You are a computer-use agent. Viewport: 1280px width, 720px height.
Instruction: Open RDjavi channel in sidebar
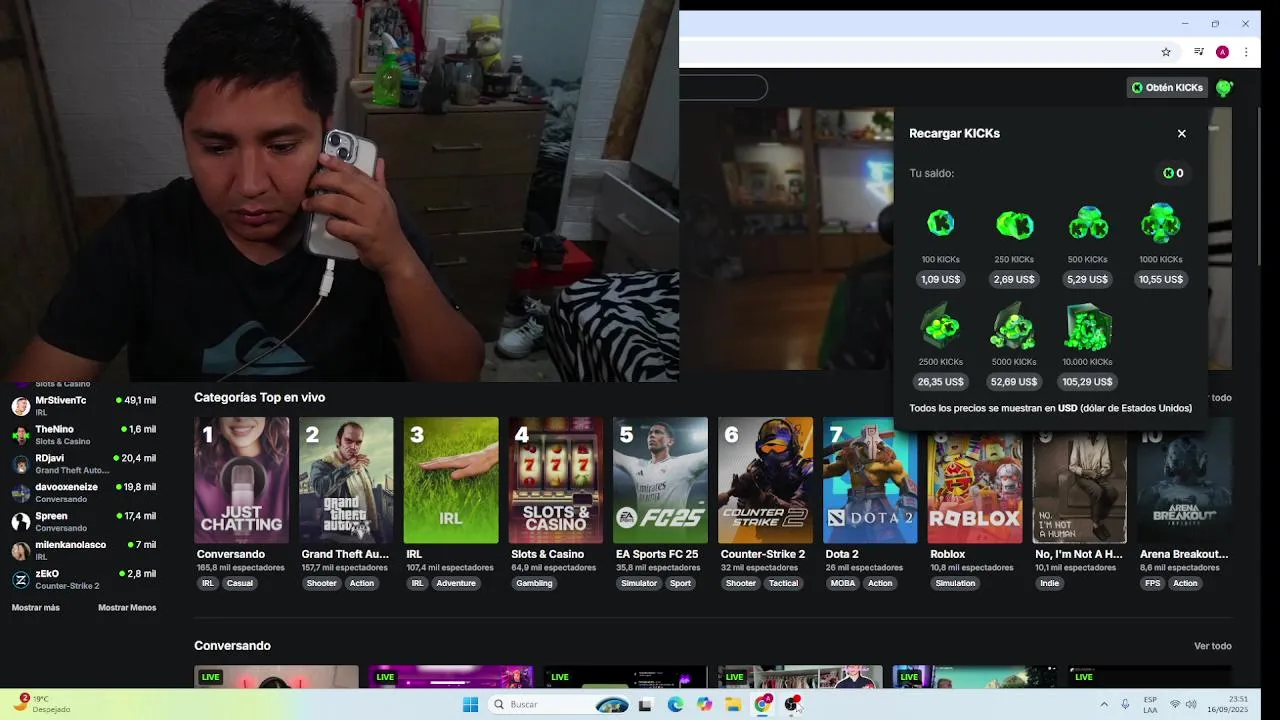click(84, 463)
